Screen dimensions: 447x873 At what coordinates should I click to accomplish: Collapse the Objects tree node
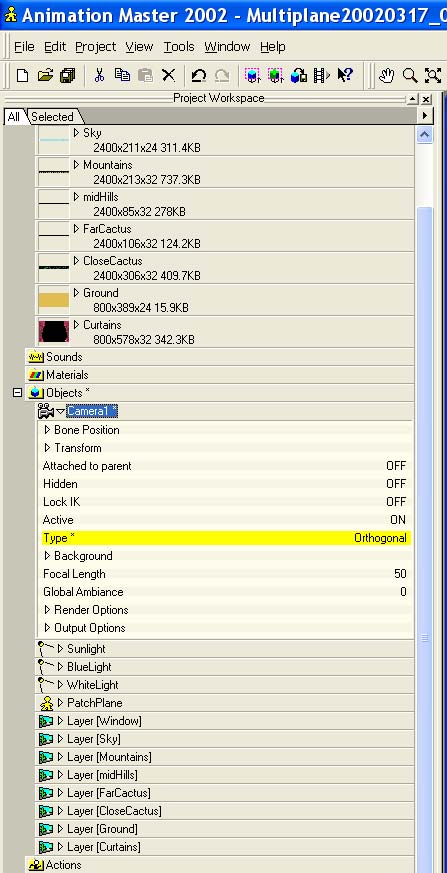tap(17, 393)
